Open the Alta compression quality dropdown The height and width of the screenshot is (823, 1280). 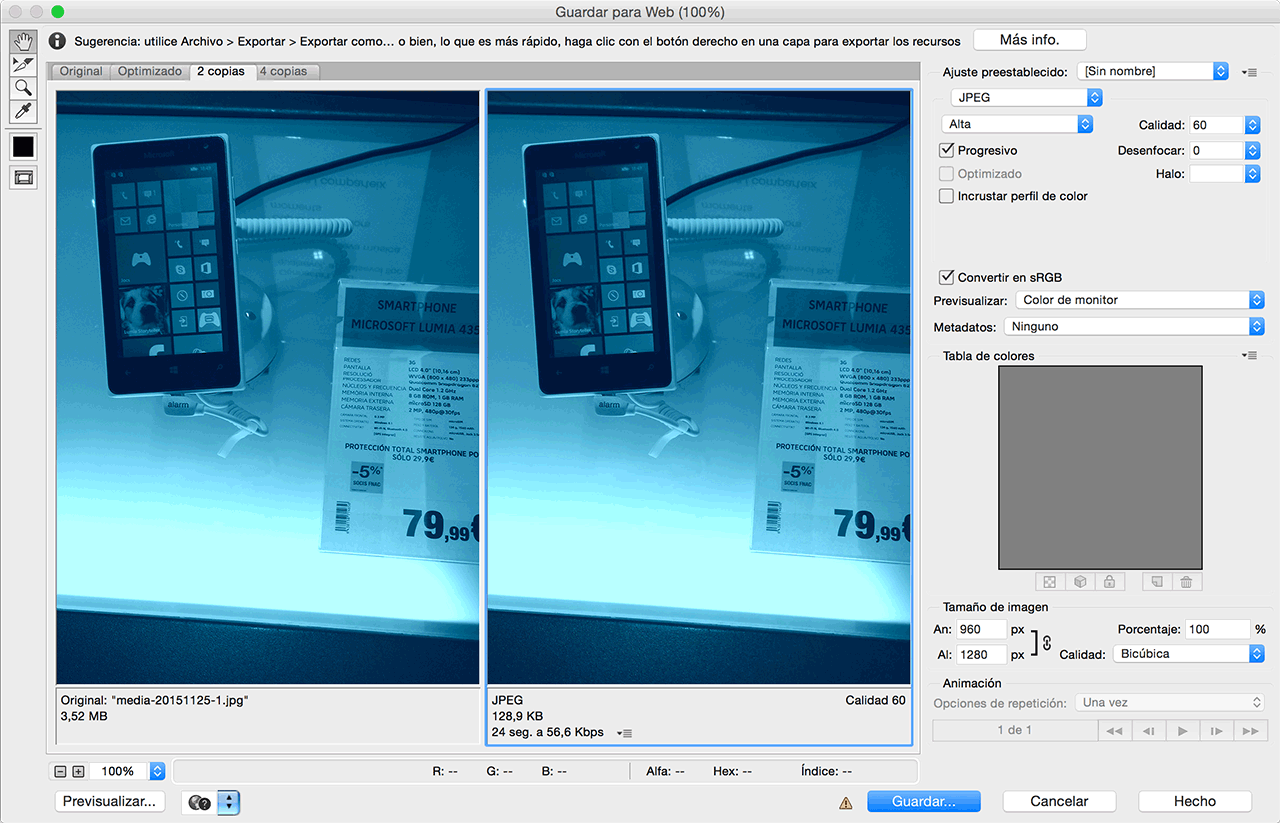click(1017, 124)
